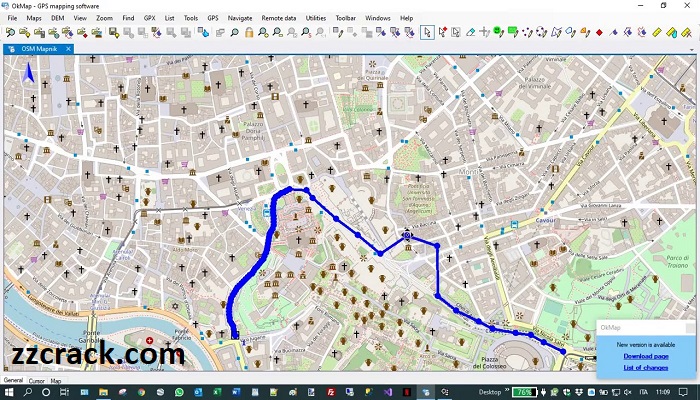This screenshot has height=400, width=700.
Task: Click the dotted route creation pencil tool
Action: click(527, 32)
